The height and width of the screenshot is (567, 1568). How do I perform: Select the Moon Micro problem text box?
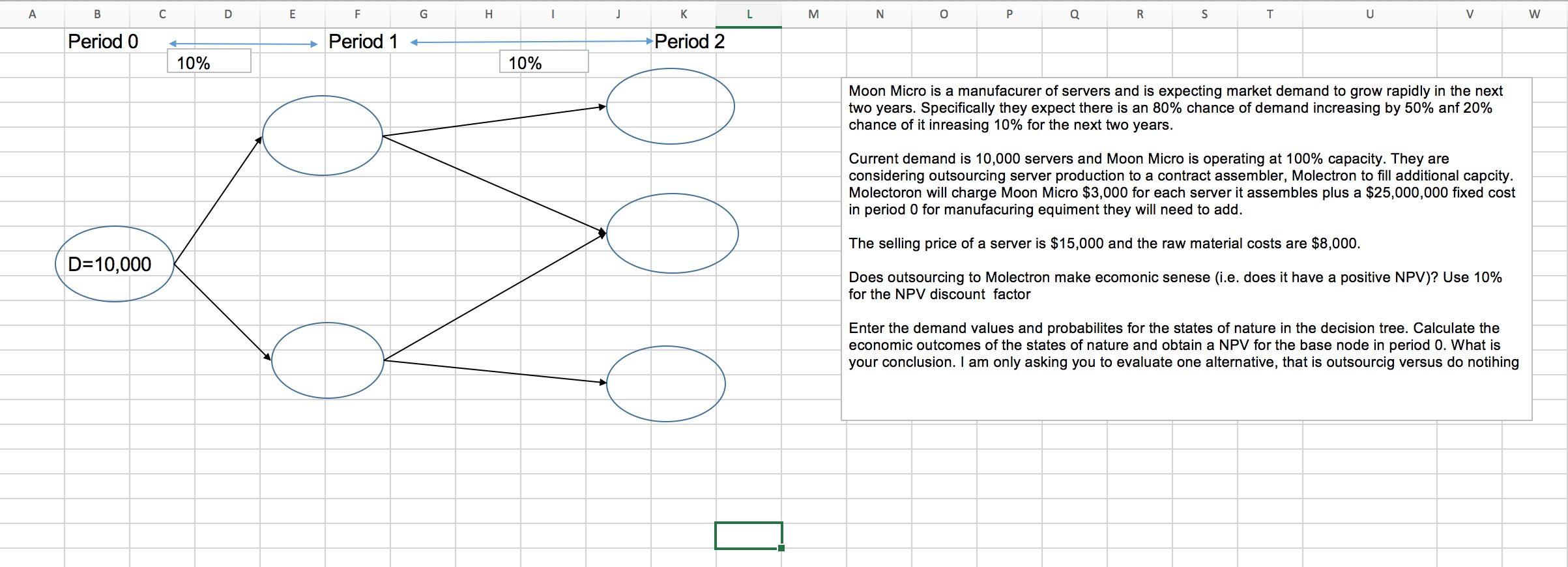1187,250
